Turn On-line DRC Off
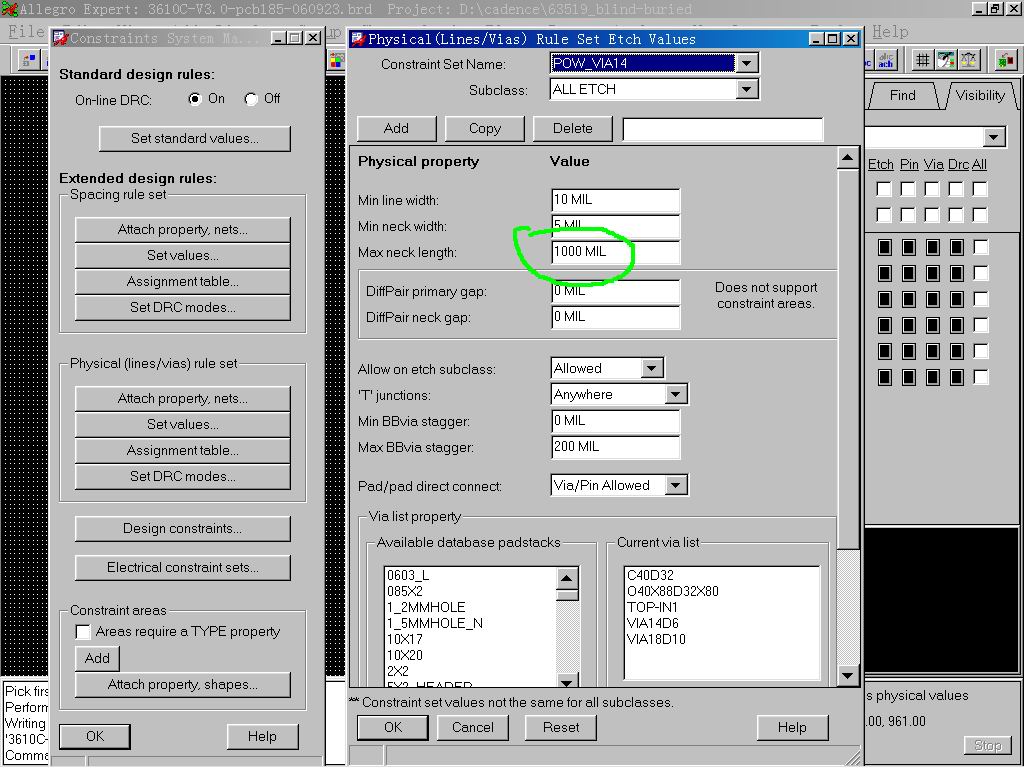The height and width of the screenshot is (768, 1024). tap(251, 99)
